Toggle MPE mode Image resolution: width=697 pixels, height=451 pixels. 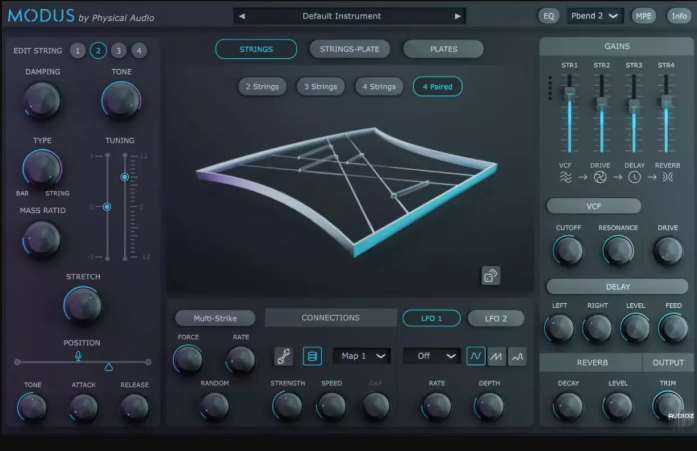(643, 16)
